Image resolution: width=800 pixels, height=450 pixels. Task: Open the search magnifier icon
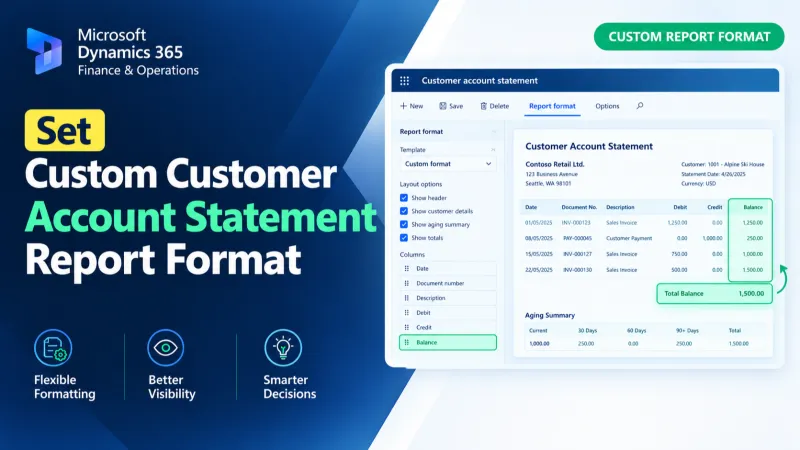pyautogui.click(x=640, y=106)
